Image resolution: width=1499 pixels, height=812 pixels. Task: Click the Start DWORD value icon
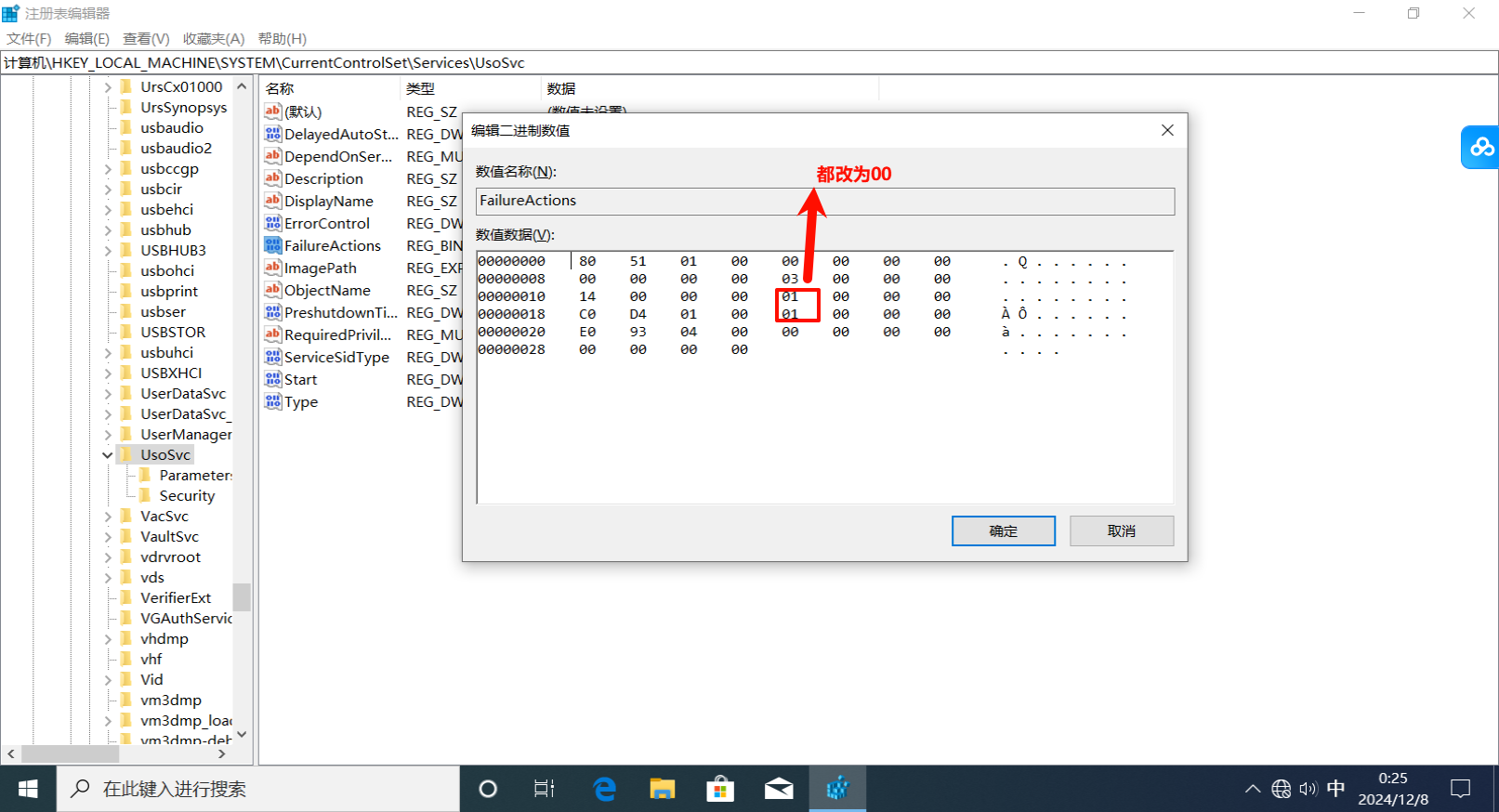[x=272, y=379]
